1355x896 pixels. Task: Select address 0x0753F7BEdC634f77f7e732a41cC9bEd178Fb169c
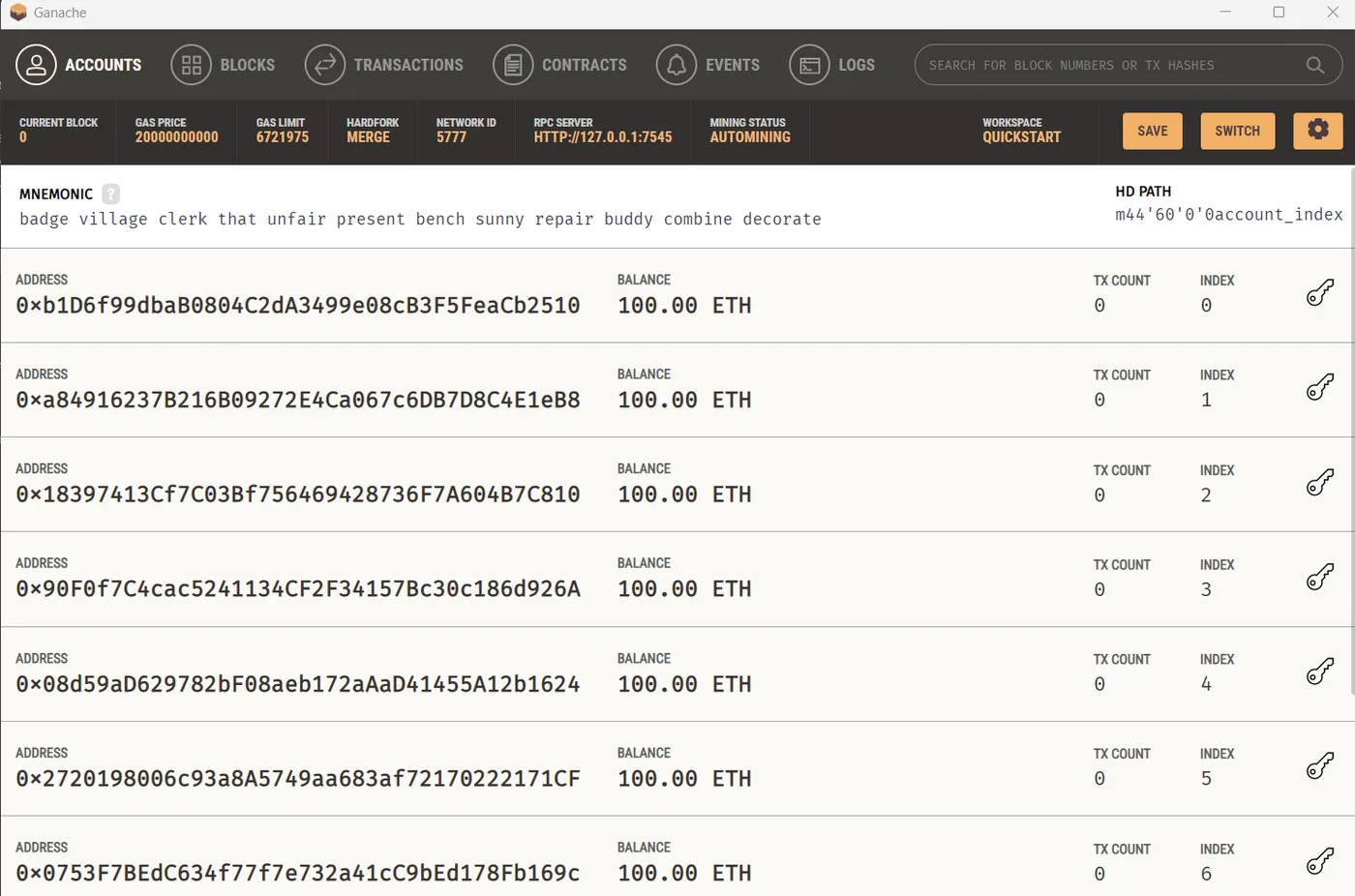click(298, 874)
